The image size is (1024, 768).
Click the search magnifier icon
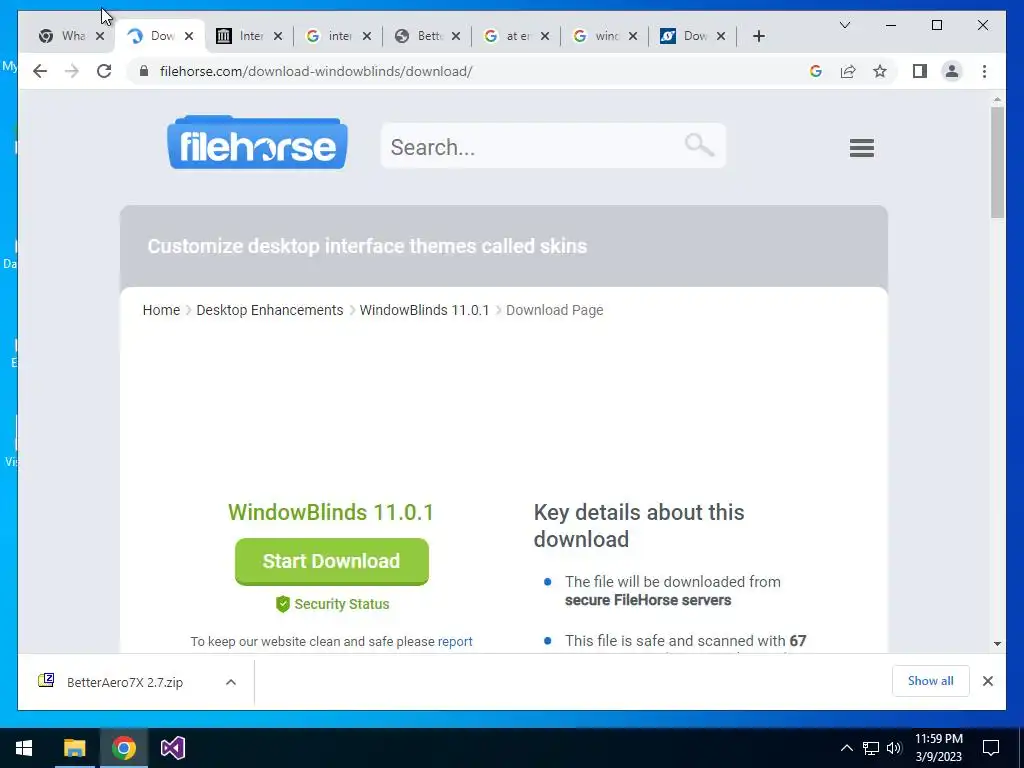click(699, 144)
